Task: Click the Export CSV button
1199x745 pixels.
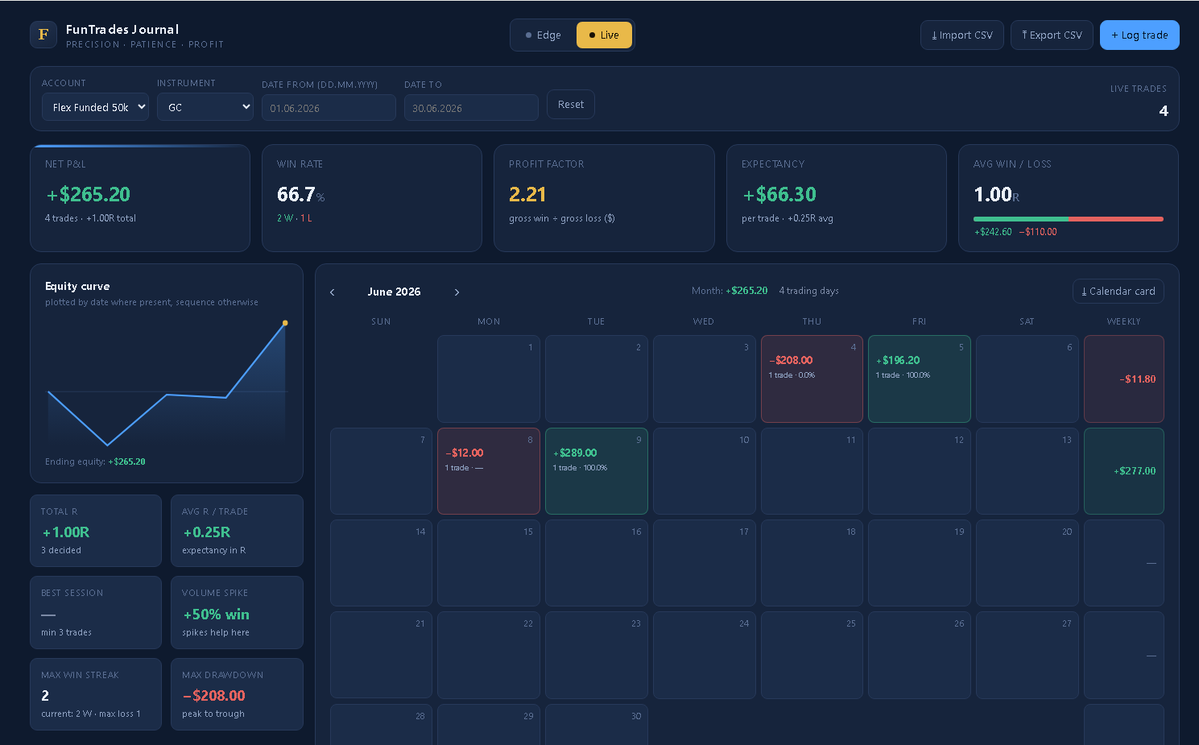Action: (1052, 35)
